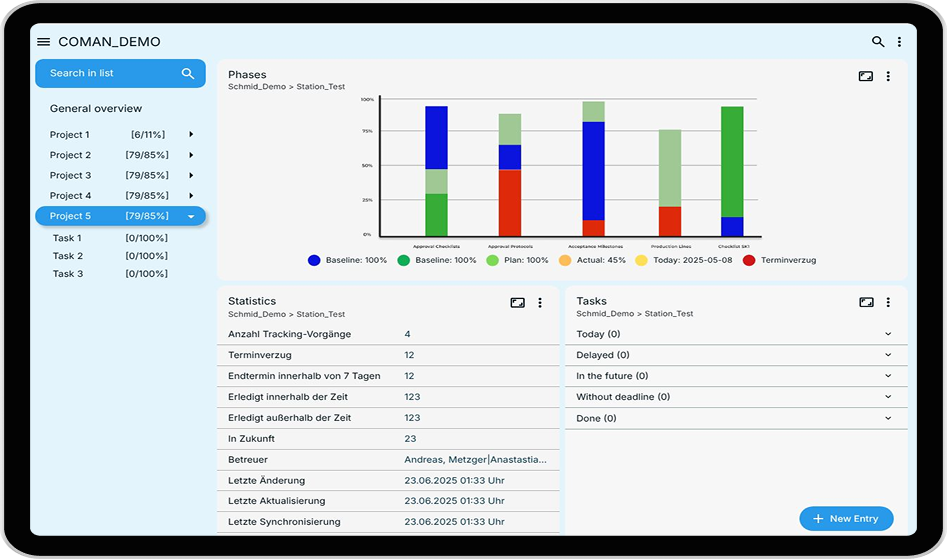Click the magnifier icon in list search

point(188,73)
